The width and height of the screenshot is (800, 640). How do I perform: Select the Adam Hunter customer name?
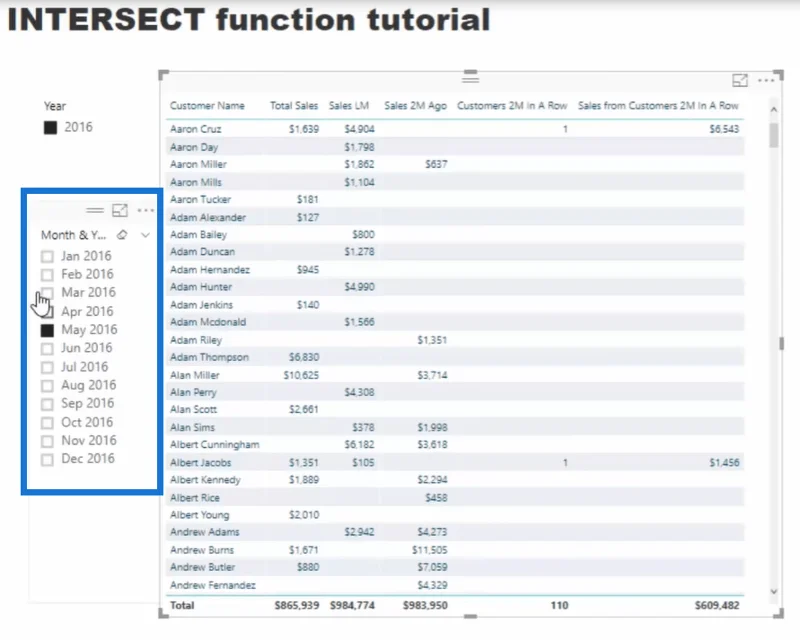pyautogui.click(x=201, y=287)
